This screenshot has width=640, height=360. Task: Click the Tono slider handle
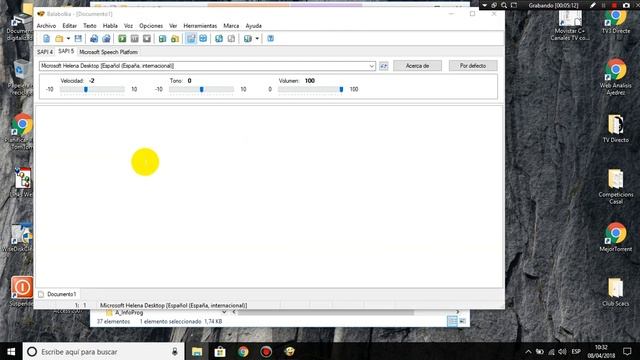[202, 89]
